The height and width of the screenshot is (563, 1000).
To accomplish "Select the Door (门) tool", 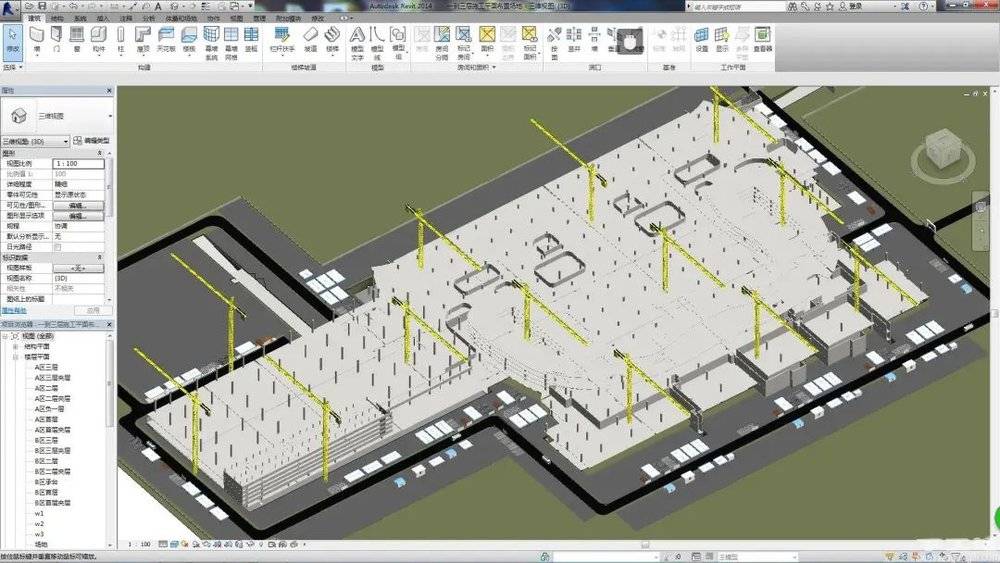I will coord(56,40).
